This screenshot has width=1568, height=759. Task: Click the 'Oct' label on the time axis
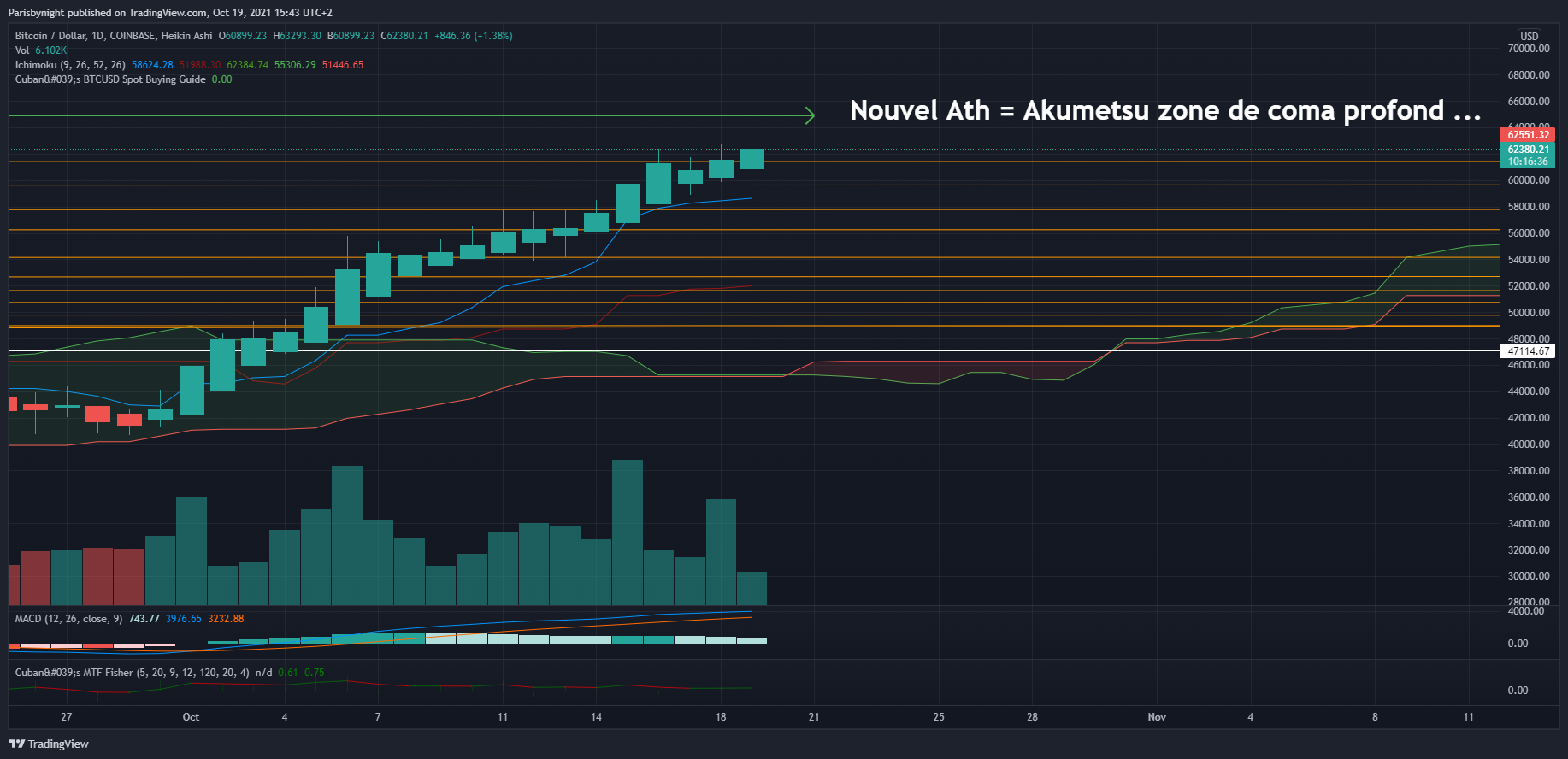click(x=191, y=717)
